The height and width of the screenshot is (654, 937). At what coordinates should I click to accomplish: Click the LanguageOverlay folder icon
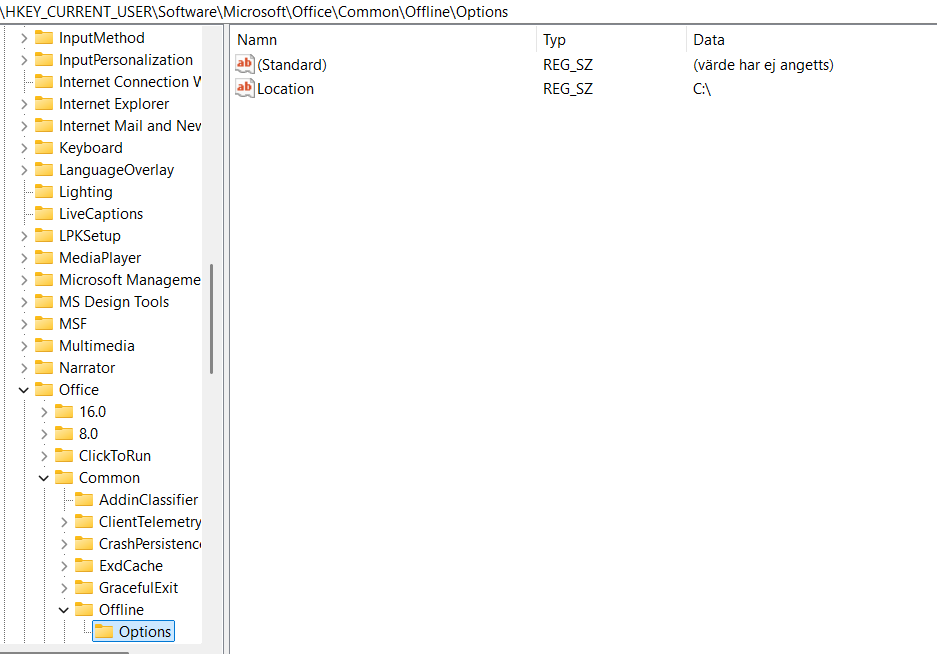[x=44, y=170]
